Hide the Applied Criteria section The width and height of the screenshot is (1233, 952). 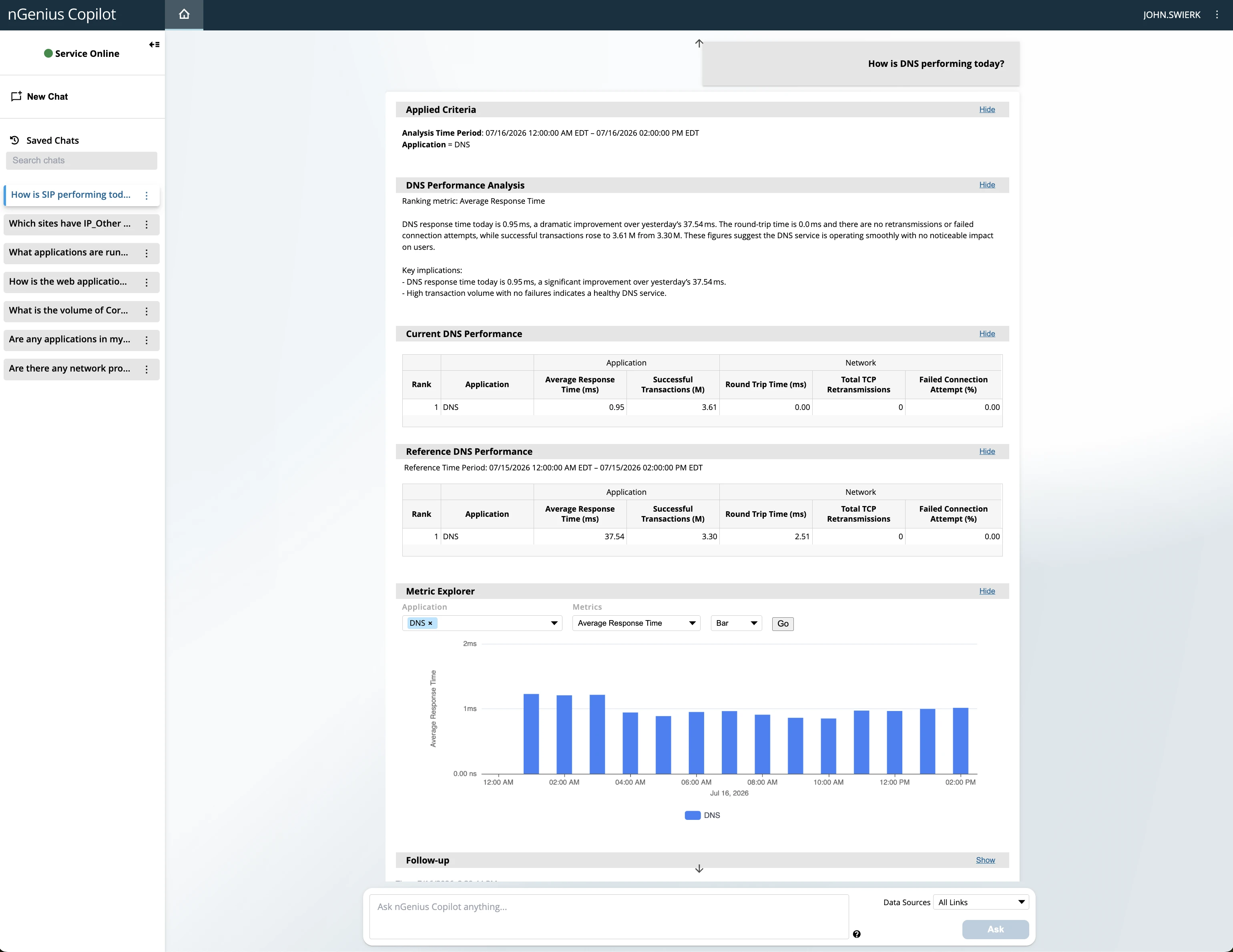click(987, 110)
